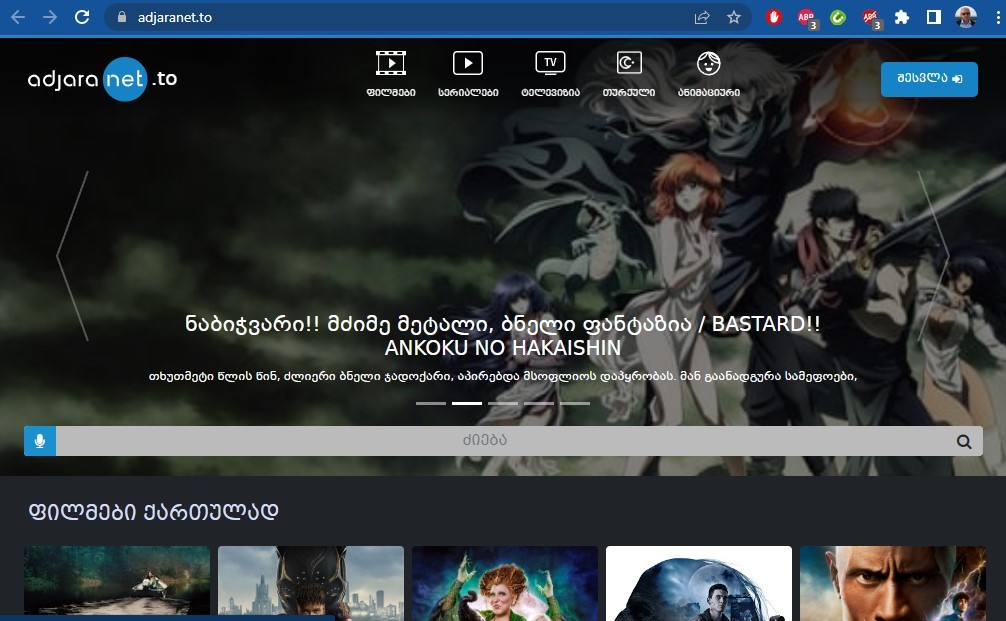Open the first ABP extension icon
1006x621 pixels.
806,18
